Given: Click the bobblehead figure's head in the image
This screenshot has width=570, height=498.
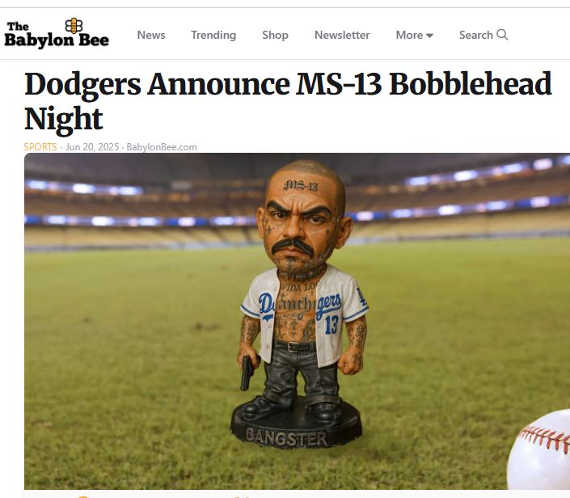Looking at the screenshot, I should [305, 217].
